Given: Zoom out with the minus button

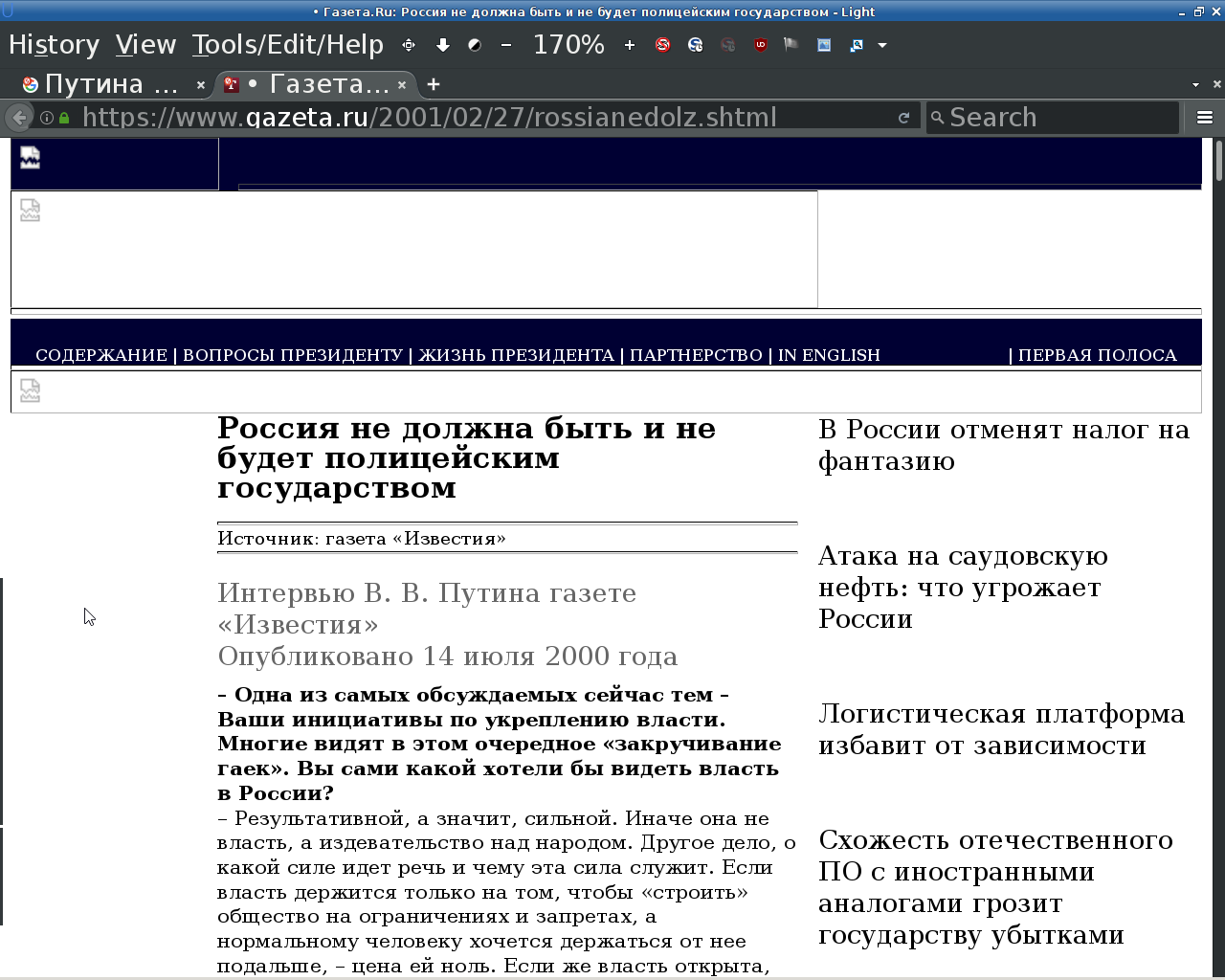Looking at the screenshot, I should (x=506, y=45).
